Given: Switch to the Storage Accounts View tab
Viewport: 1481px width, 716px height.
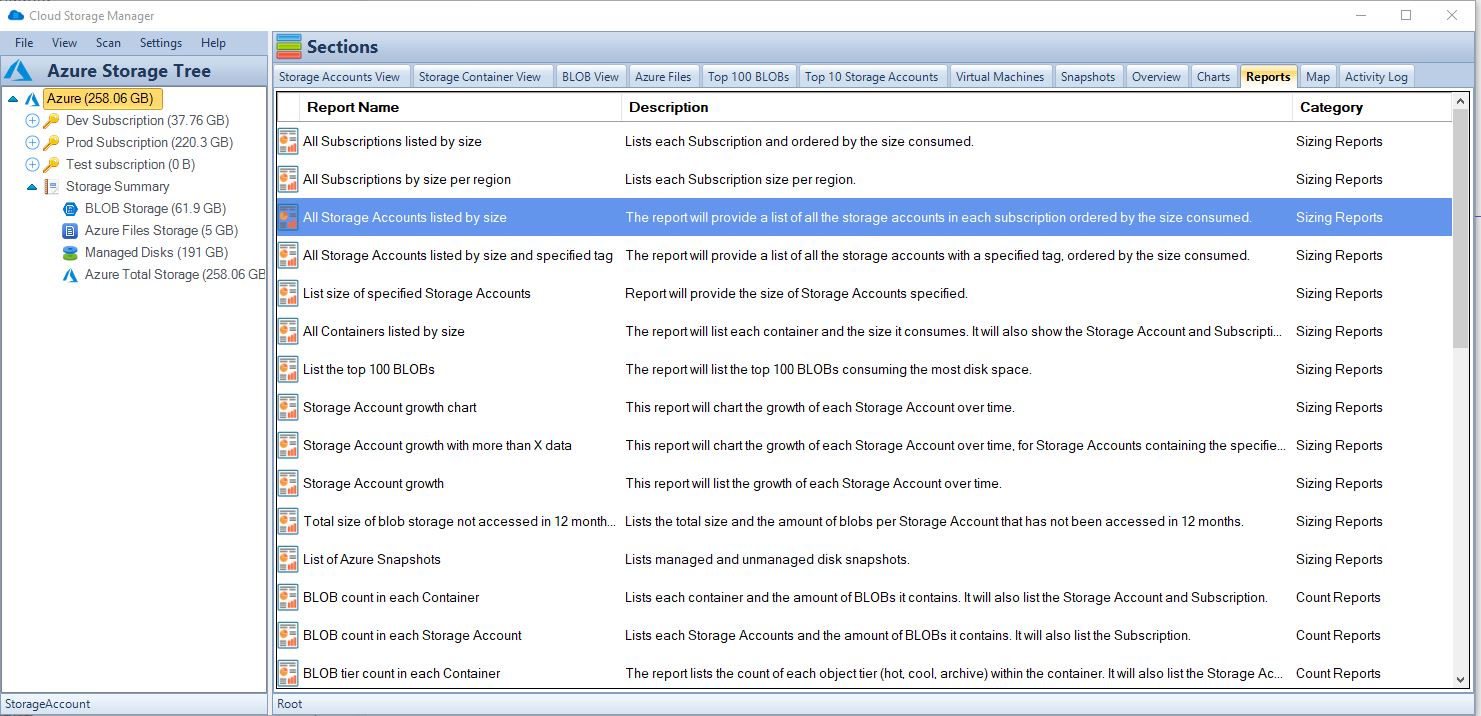Looking at the screenshot, I should click(x=340, y=77).
